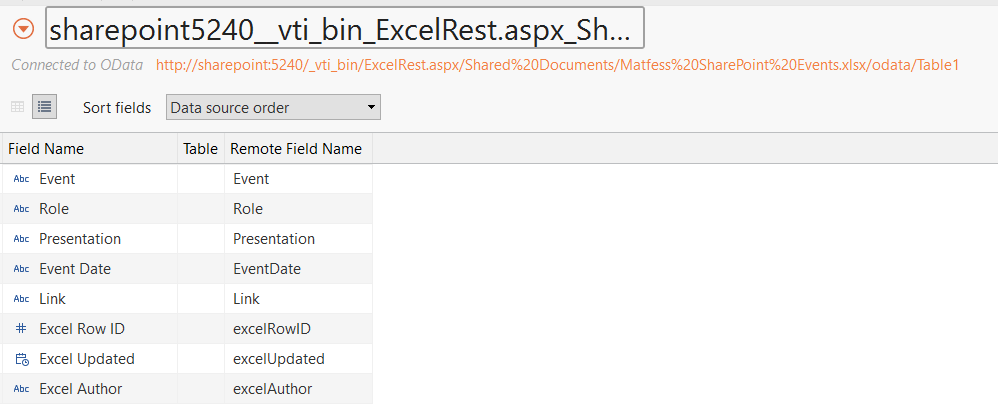The width and height of the screenshot is (998, 406).
Task: Click the Sort fields label
Action: [x=117, y=108]
